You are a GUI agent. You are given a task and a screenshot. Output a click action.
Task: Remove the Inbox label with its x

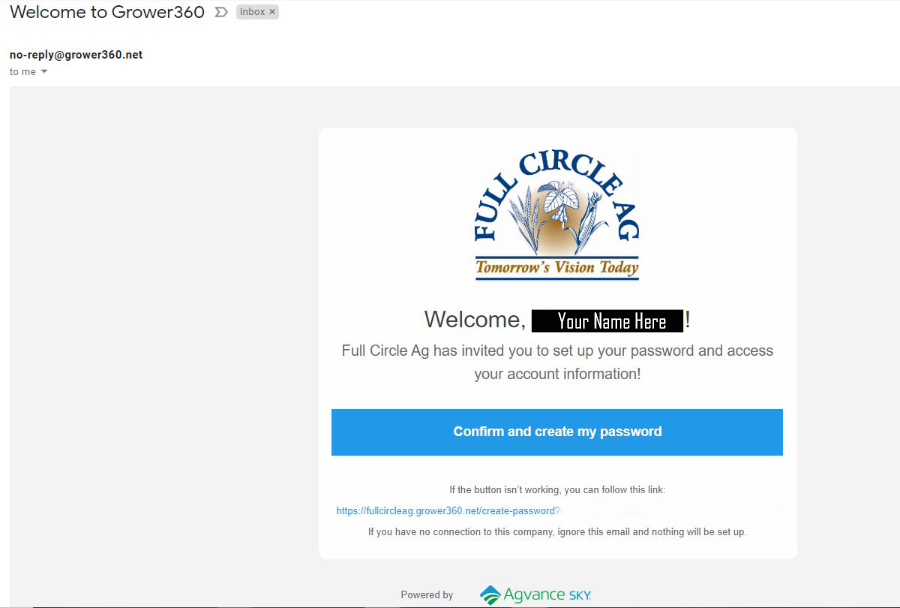coord(272,12)
